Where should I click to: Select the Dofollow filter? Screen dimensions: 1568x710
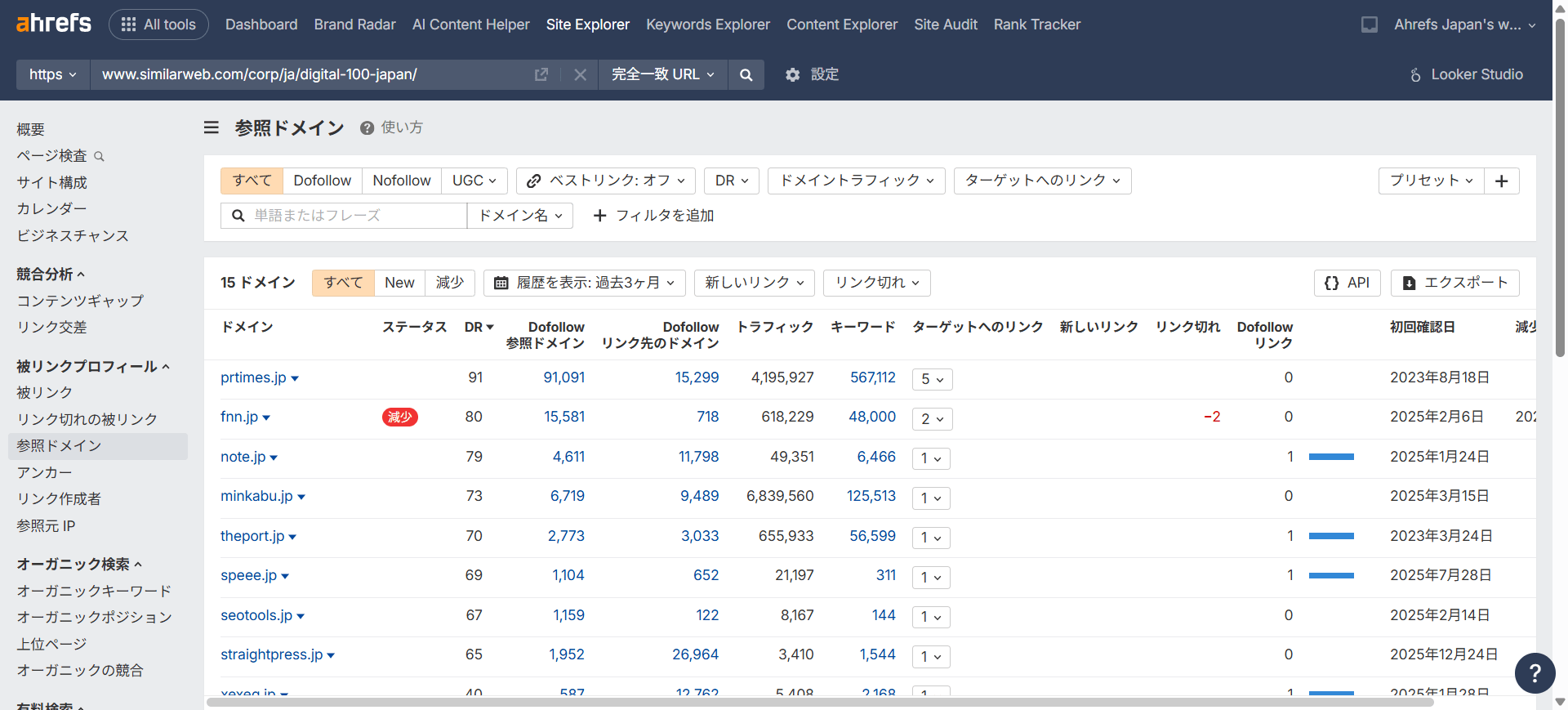pyautogui.click(x=323, y=181)
